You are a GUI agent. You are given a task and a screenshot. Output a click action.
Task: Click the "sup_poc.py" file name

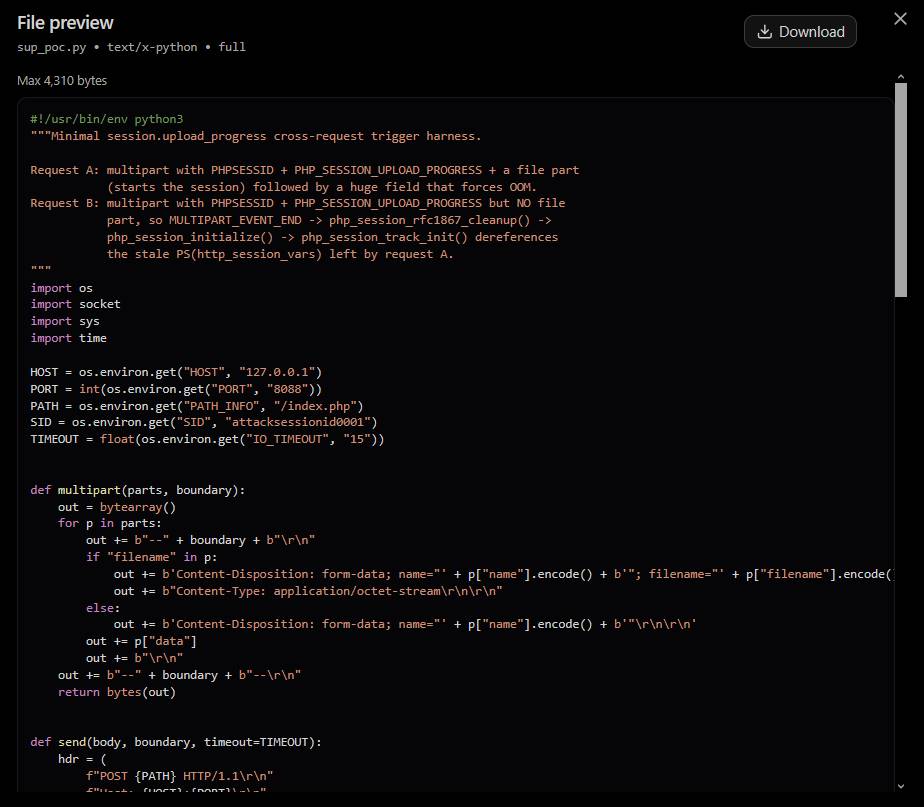pyautogui.click(x=51, y=47)
